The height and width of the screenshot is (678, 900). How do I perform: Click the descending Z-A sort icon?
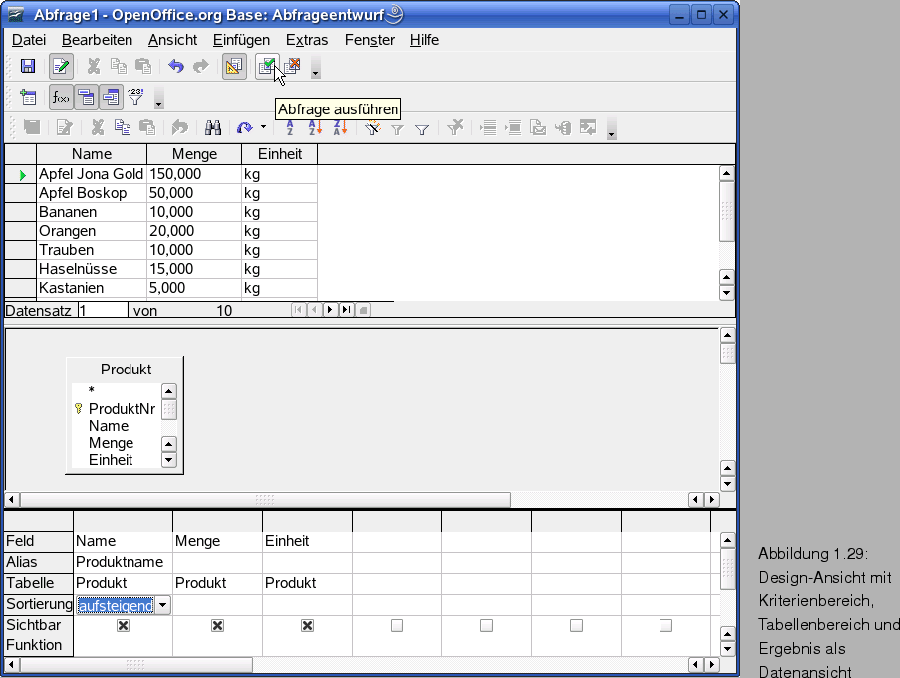coord(342,128)
